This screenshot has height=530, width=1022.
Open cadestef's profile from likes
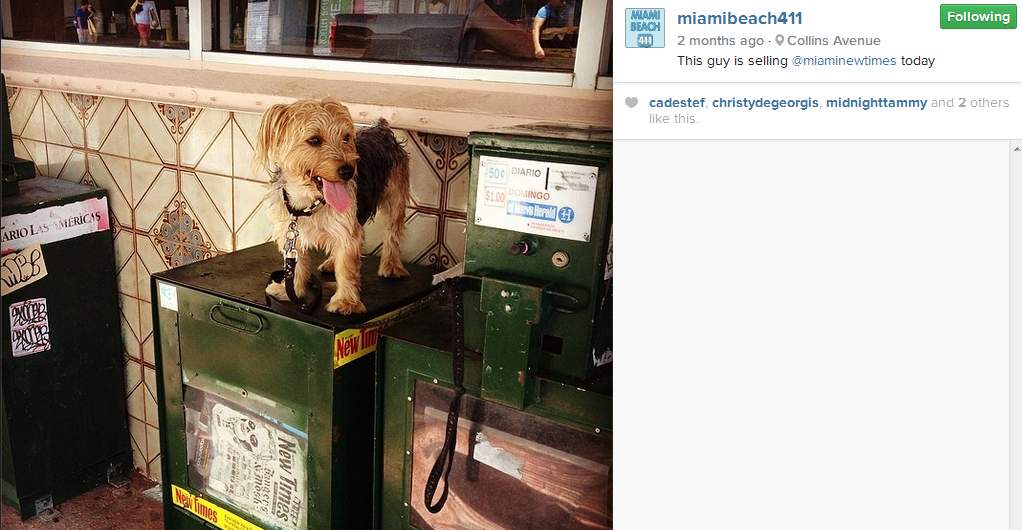pos(677,102)
